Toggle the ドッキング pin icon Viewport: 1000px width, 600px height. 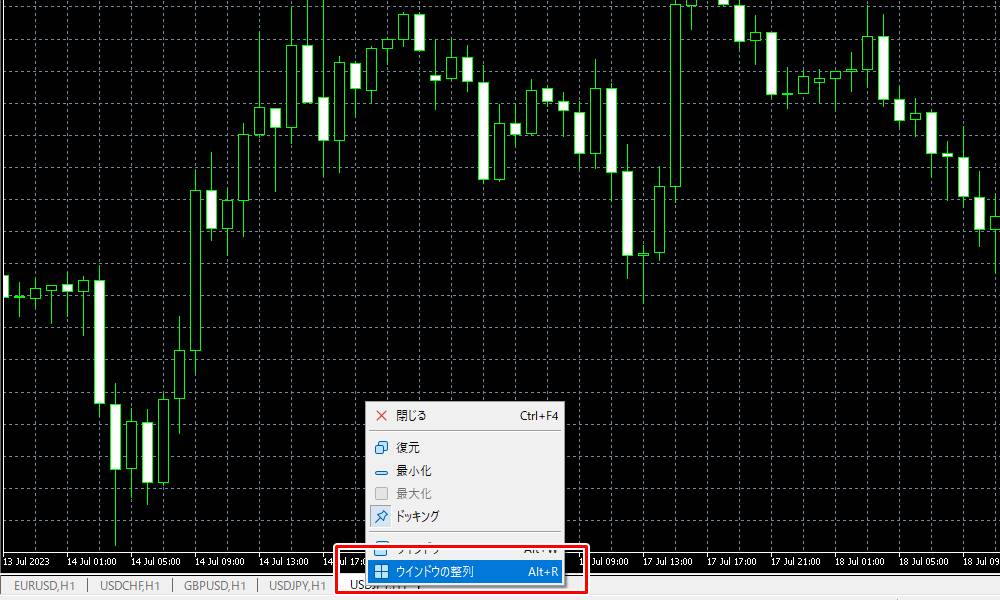click(x=381, y=516)
